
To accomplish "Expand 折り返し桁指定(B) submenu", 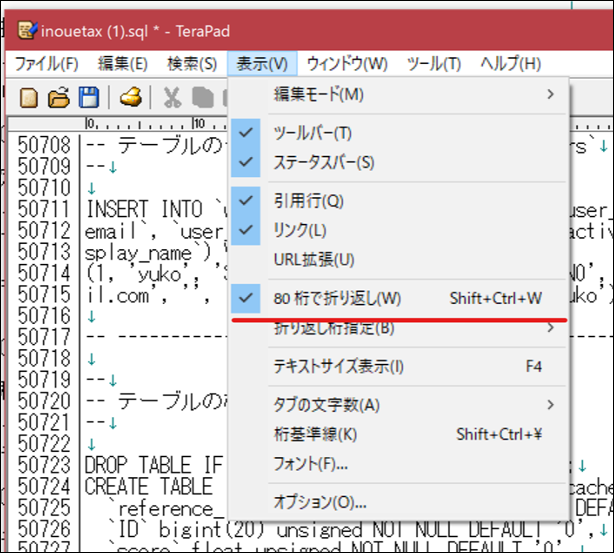I will (x=398, y=328).
